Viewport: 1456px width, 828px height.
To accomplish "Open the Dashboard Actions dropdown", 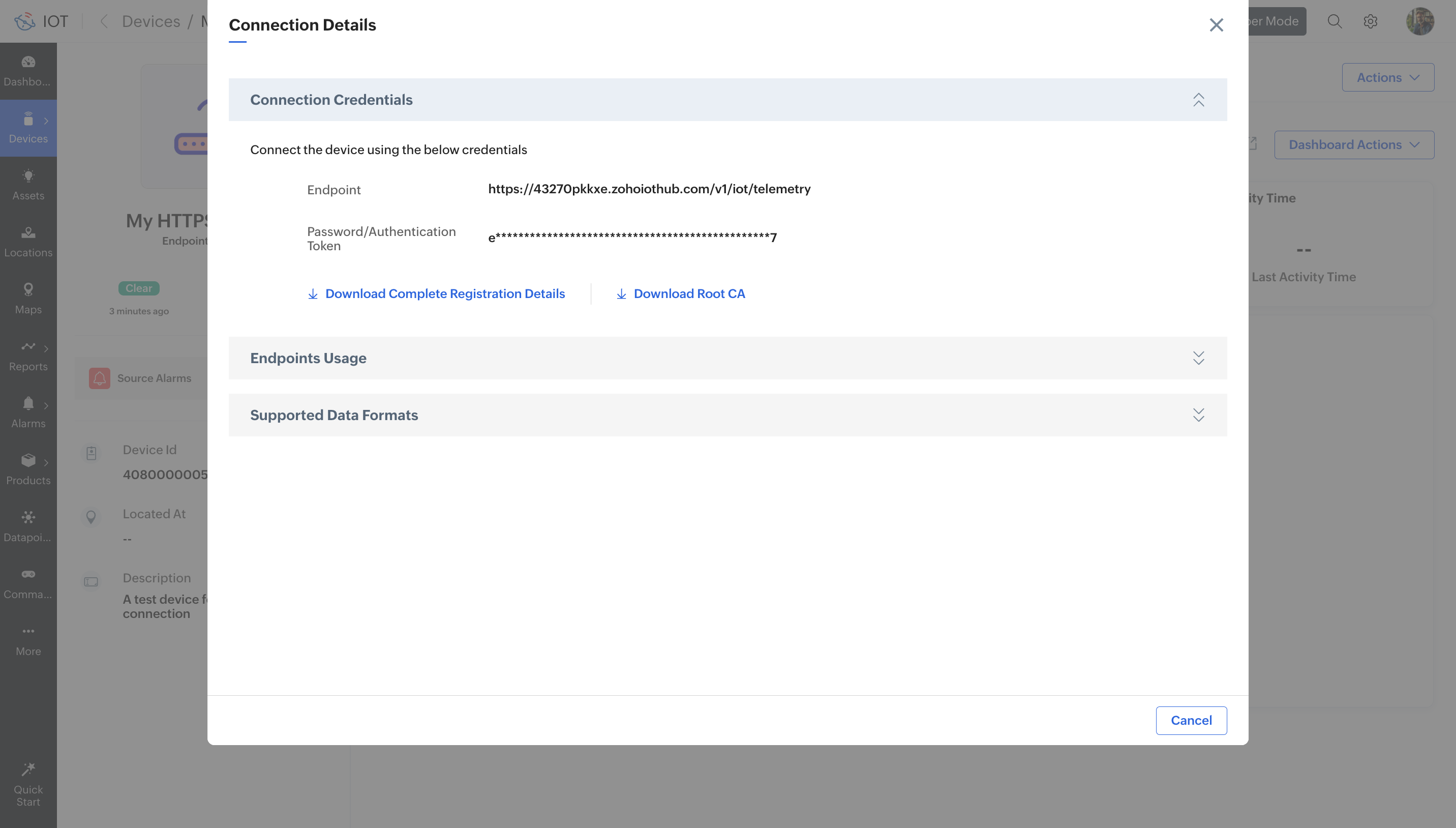I will point(1354,144).
